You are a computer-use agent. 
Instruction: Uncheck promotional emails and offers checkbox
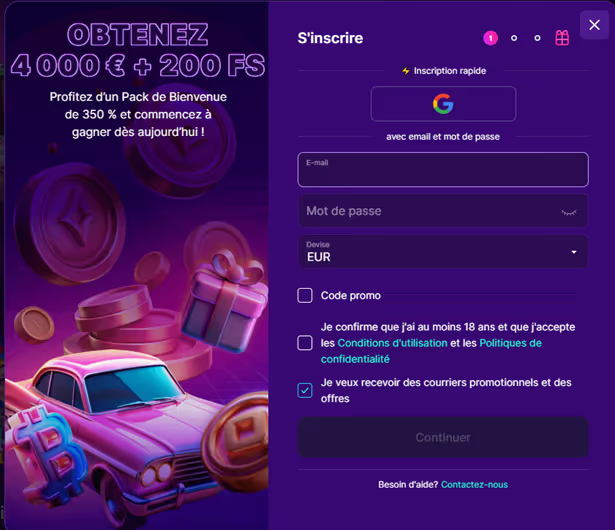click(x=305, y=390)
